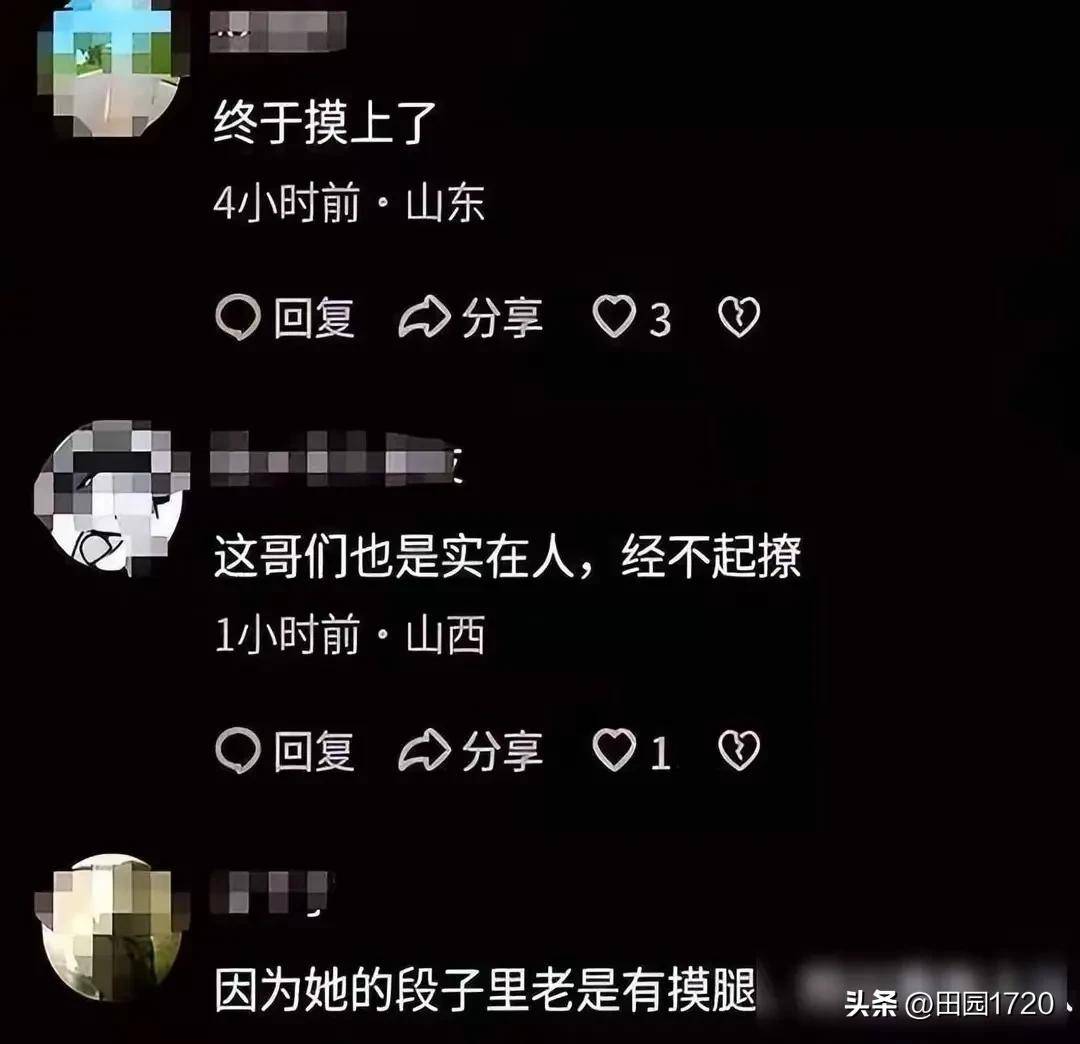Image resolution: width=1080 pixels, height=1044 pixels.
Task: Tap '回复' text under second comment
Action: coord(314,751)
